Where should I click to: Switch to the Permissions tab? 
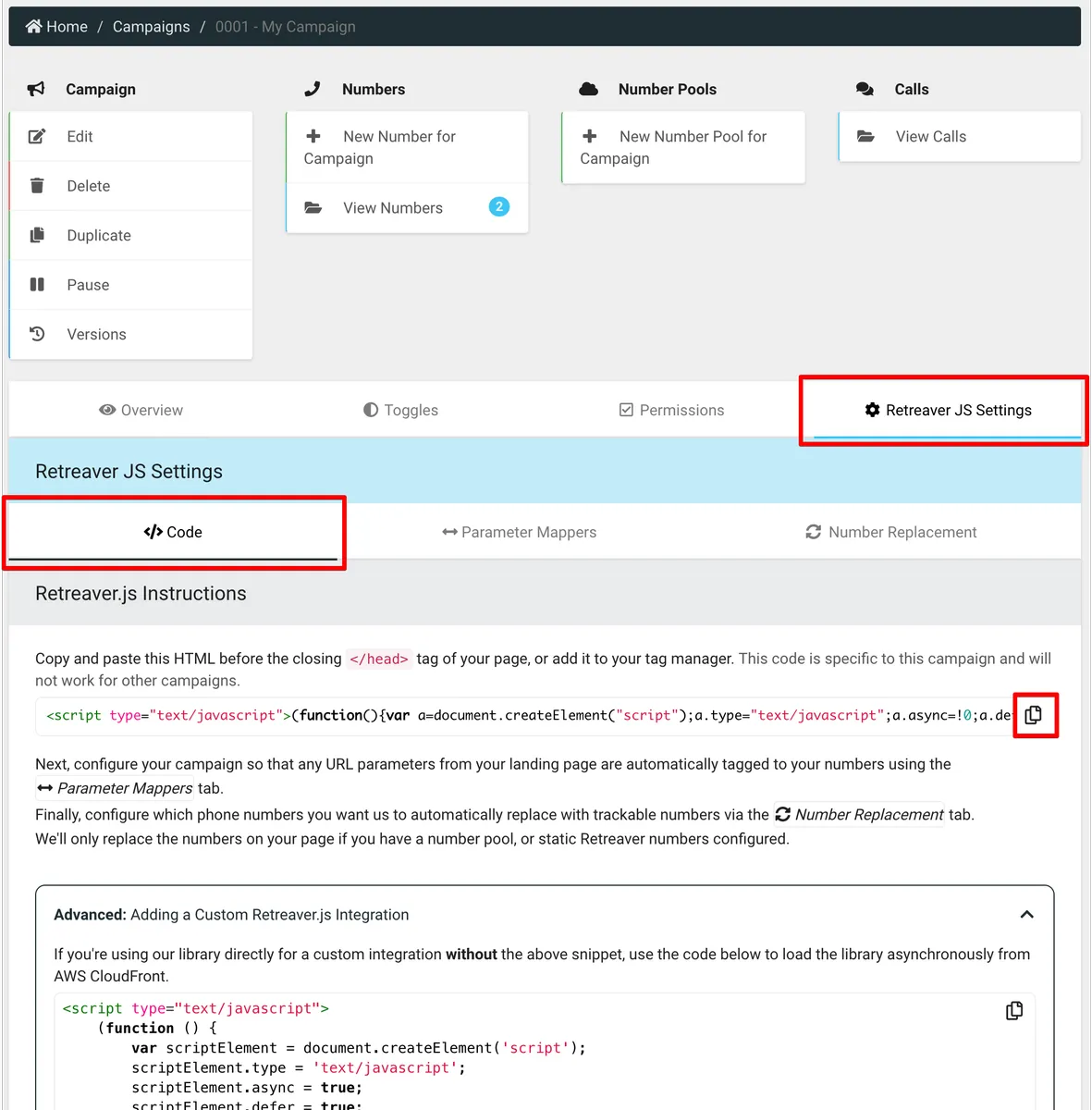click(x=672, y=410)
